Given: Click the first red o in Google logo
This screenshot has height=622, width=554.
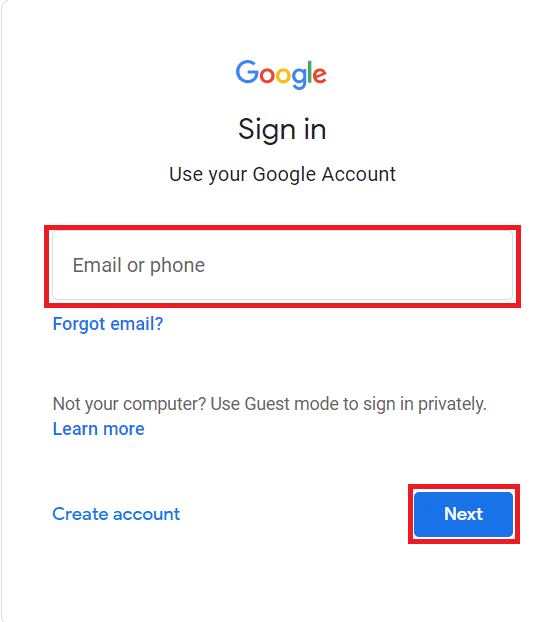Looking at the screenshot, I should 267,75.
